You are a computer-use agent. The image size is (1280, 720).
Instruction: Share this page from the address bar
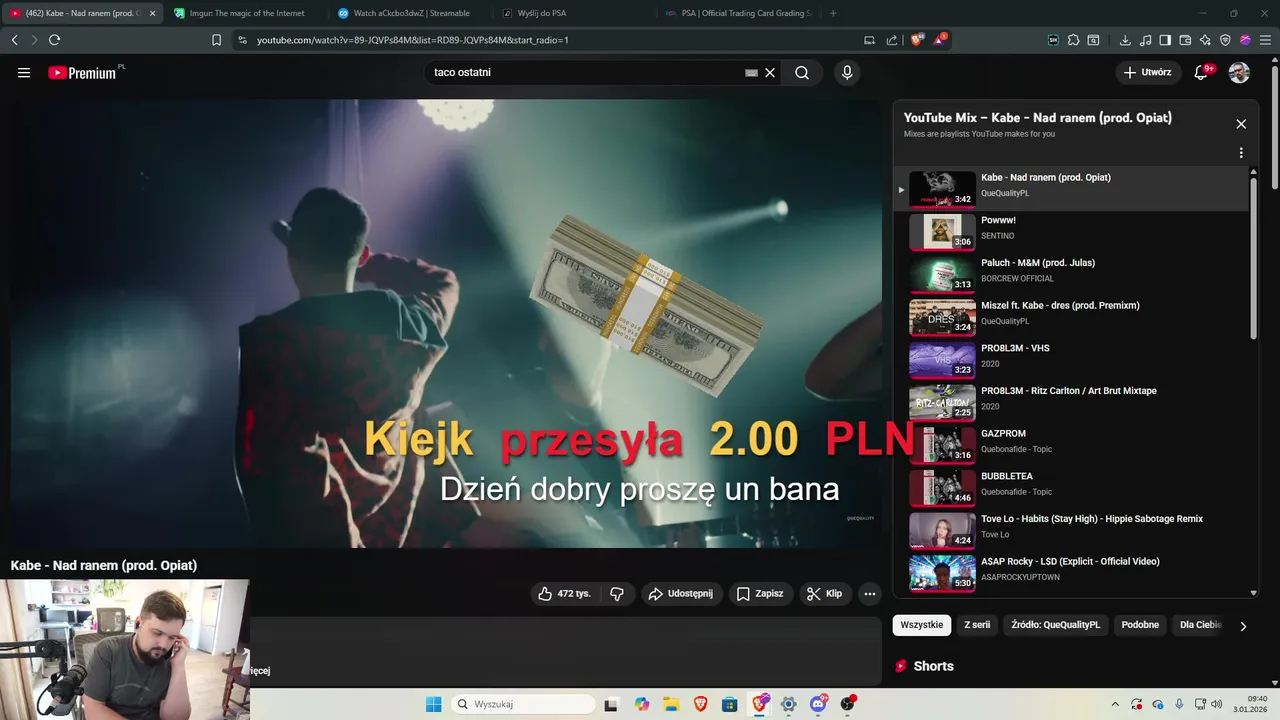pos(891,40)
